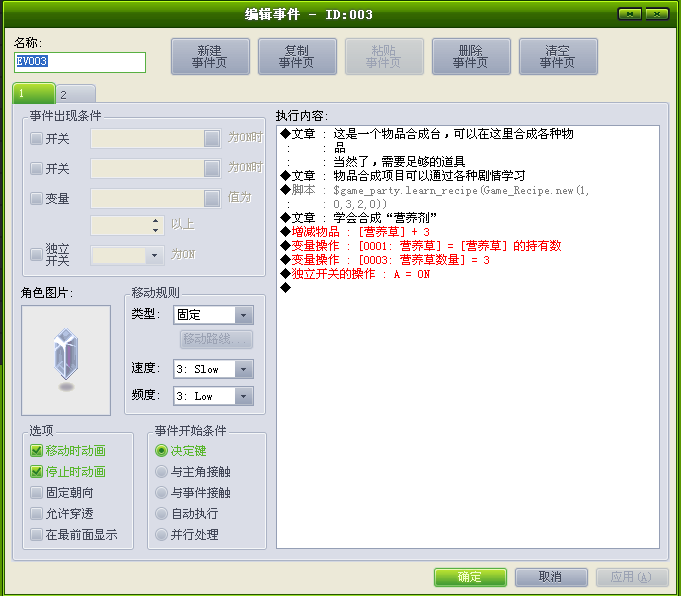
Task: Open the first 开关 switch picker button
Action: click(x=212, y=139)
